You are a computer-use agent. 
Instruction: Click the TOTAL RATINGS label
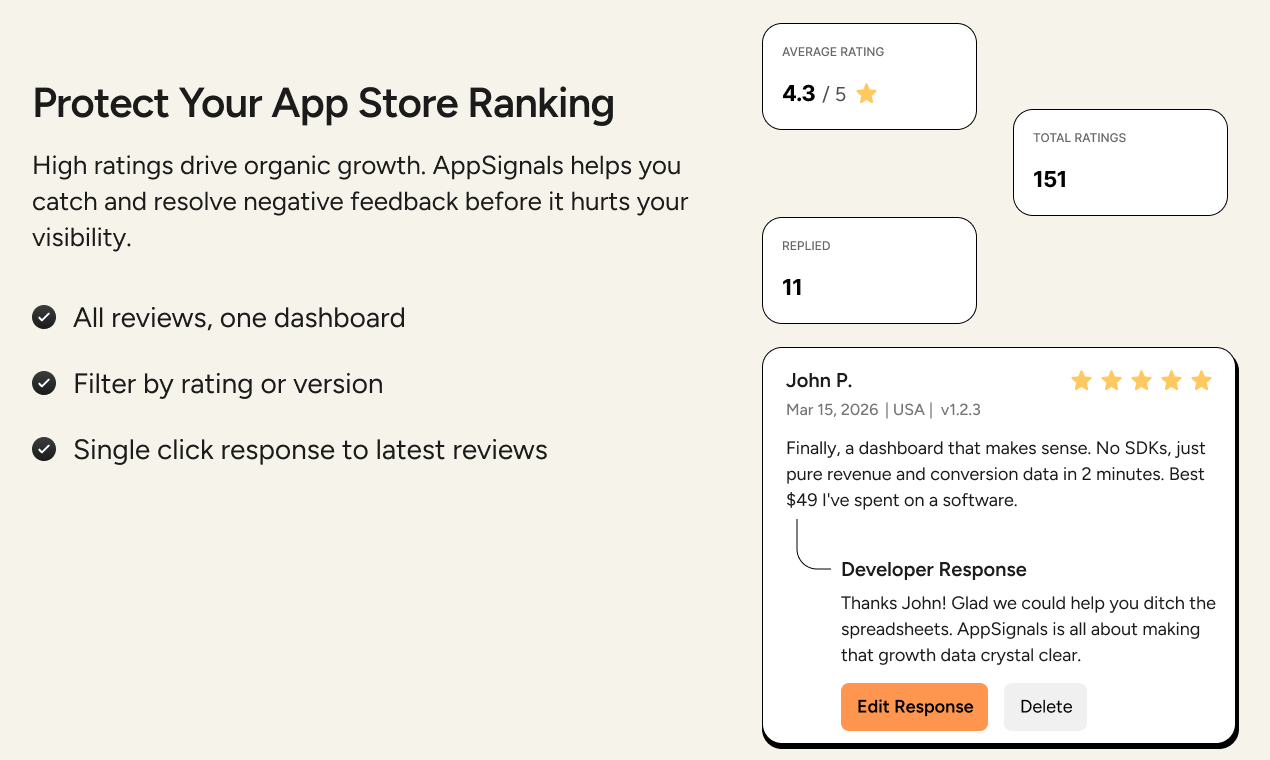[x=1080, y=138]
